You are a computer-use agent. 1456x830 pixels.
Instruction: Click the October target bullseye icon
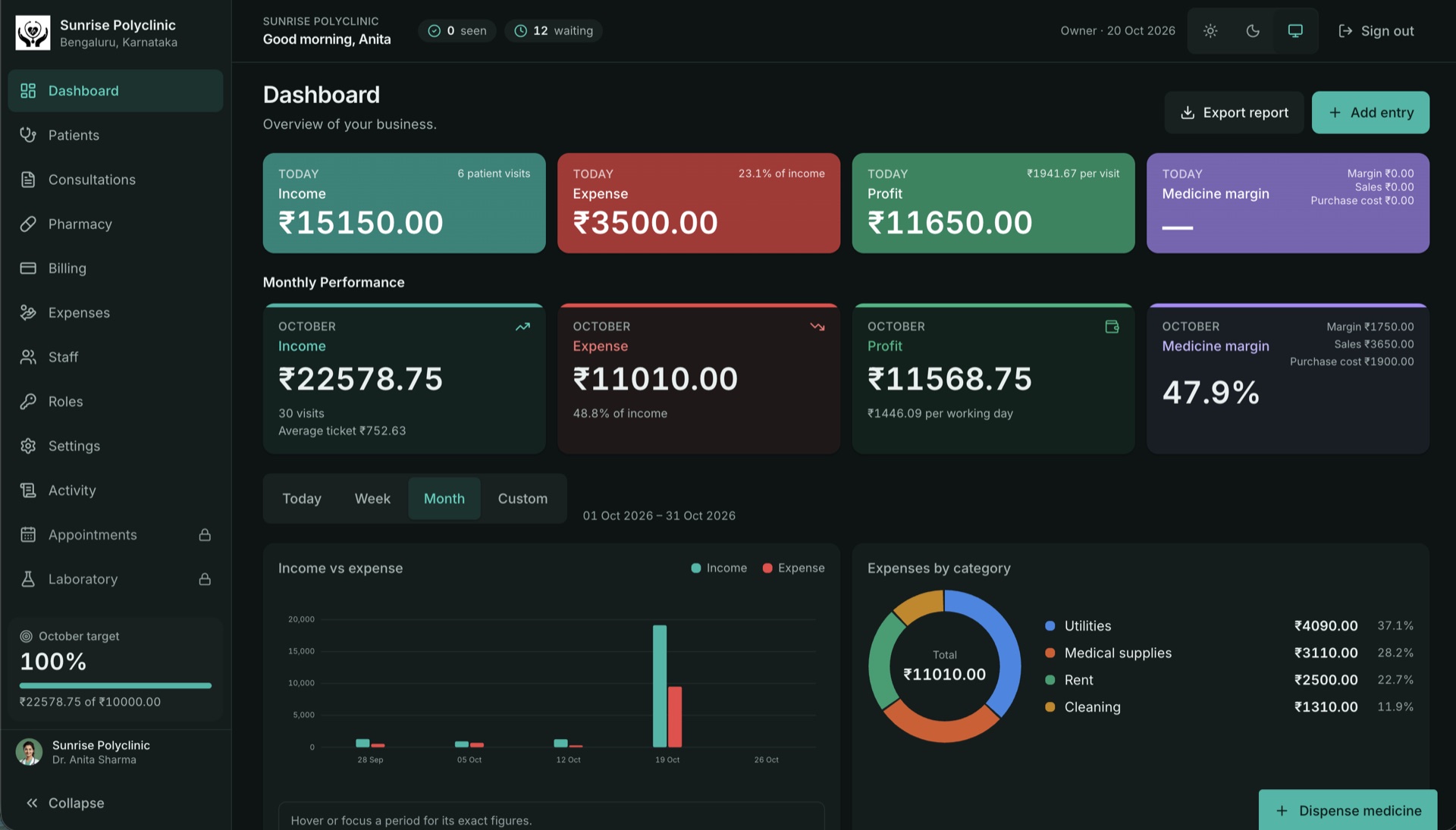26,636
